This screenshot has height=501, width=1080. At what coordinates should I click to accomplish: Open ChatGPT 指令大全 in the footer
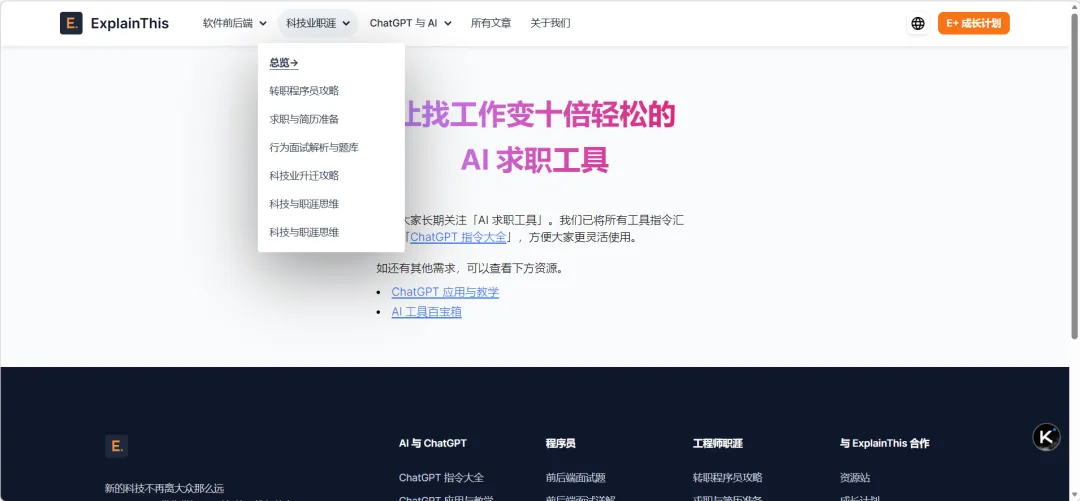pos(442,478)
